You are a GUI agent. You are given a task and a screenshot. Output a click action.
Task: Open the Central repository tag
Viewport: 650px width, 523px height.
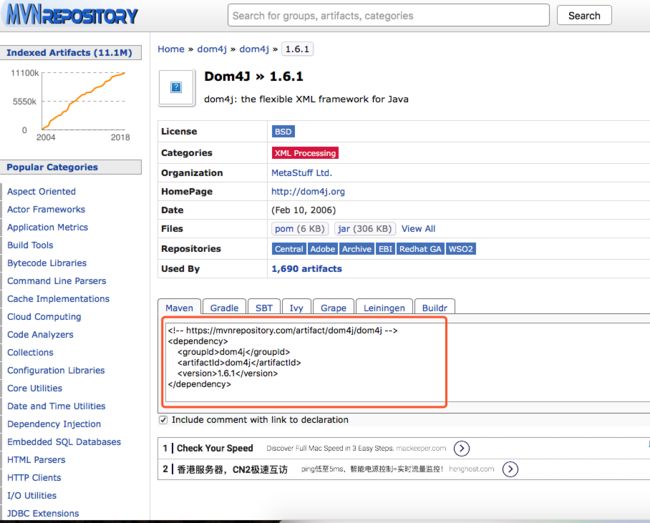tap(289, 249)
